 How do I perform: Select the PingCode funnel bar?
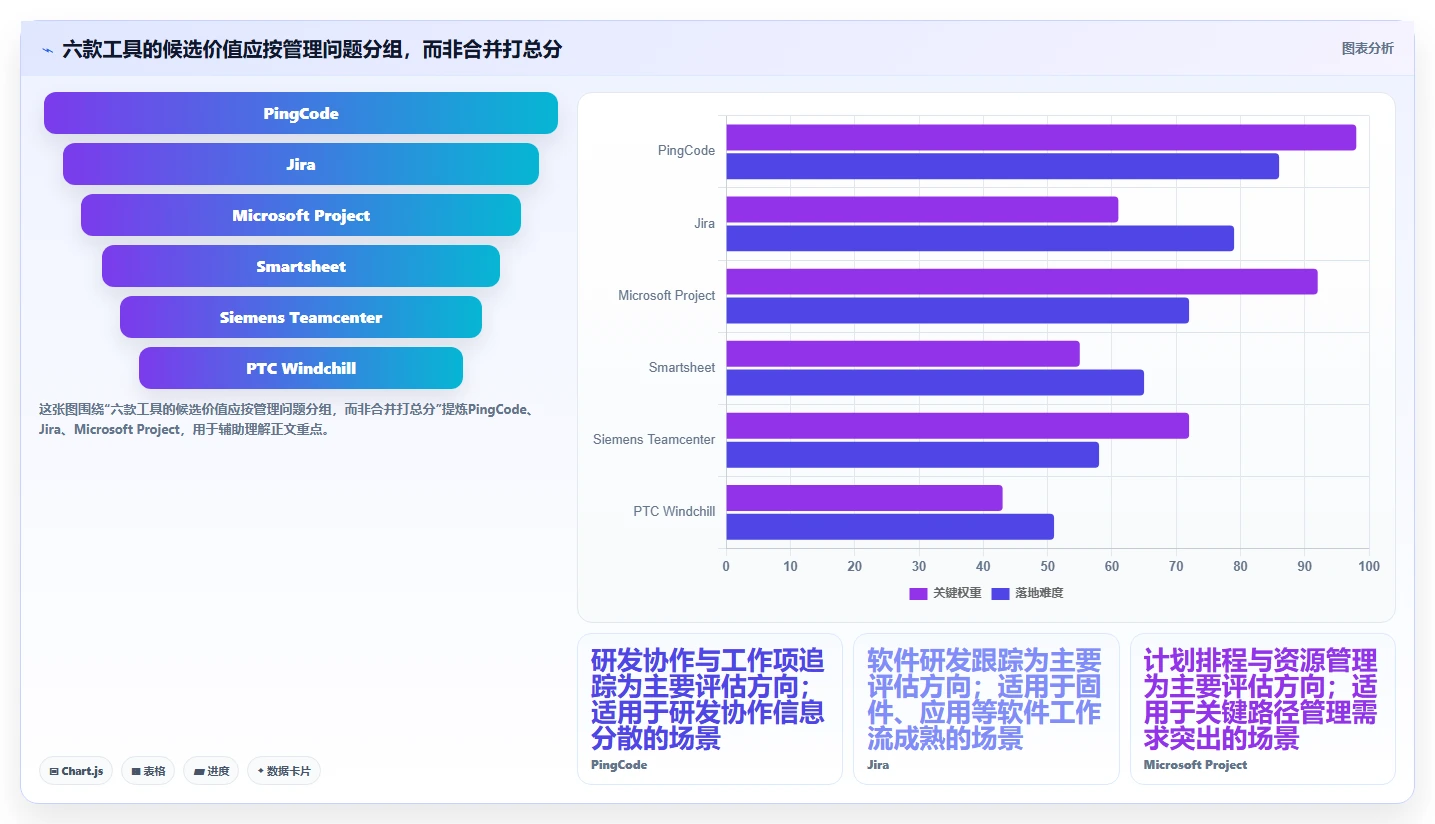pyautogui.click(x=301, y=113)
